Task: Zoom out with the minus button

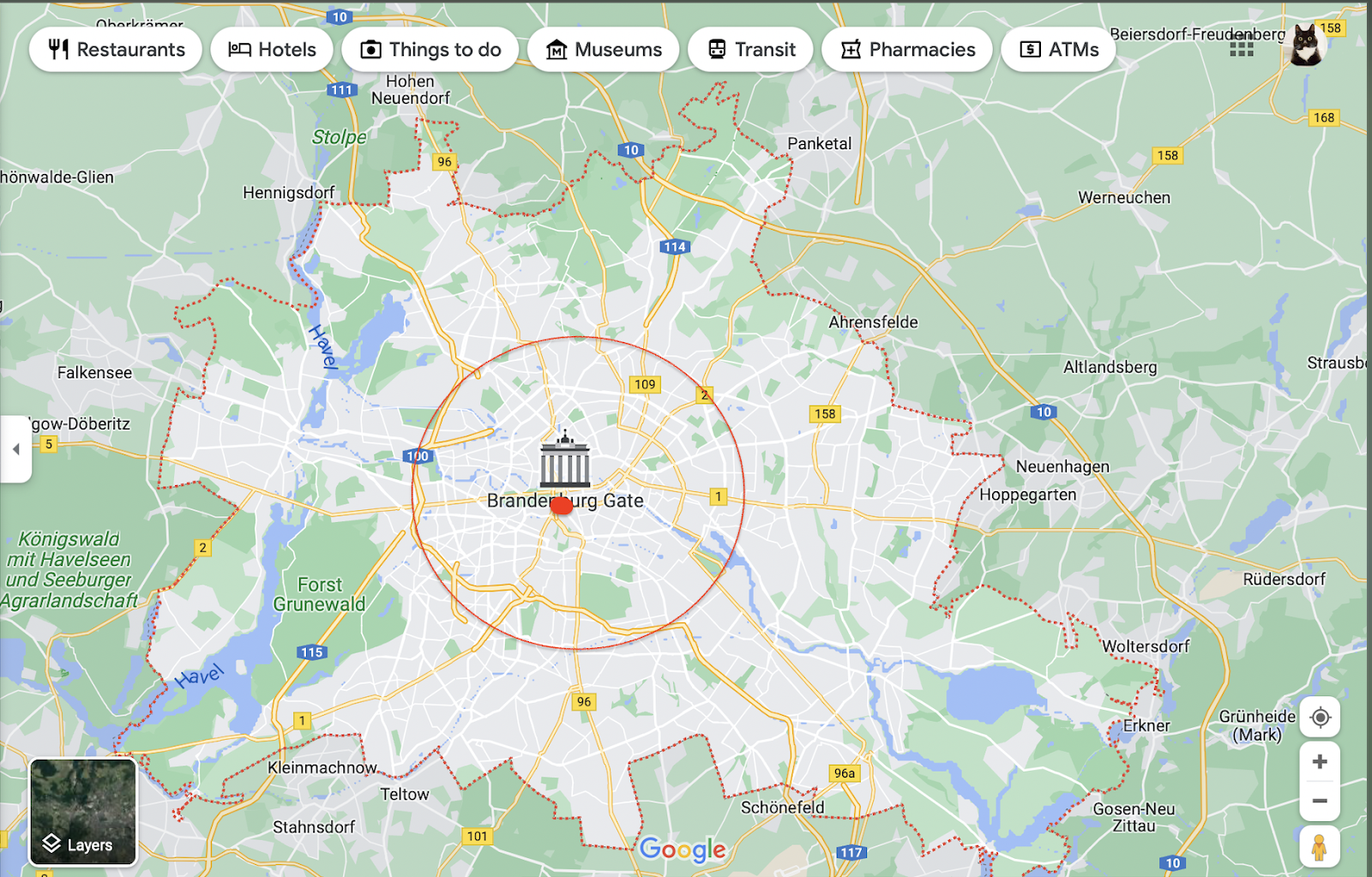Action: (x=1321, y=801)
